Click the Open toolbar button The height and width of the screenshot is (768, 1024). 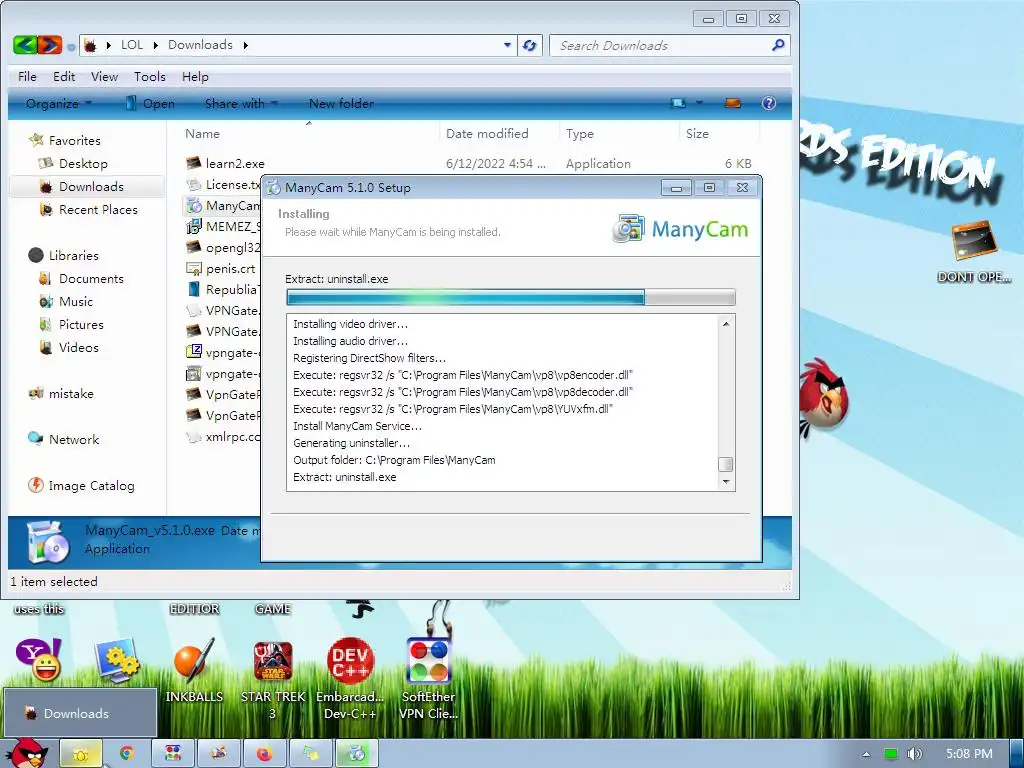150,103
